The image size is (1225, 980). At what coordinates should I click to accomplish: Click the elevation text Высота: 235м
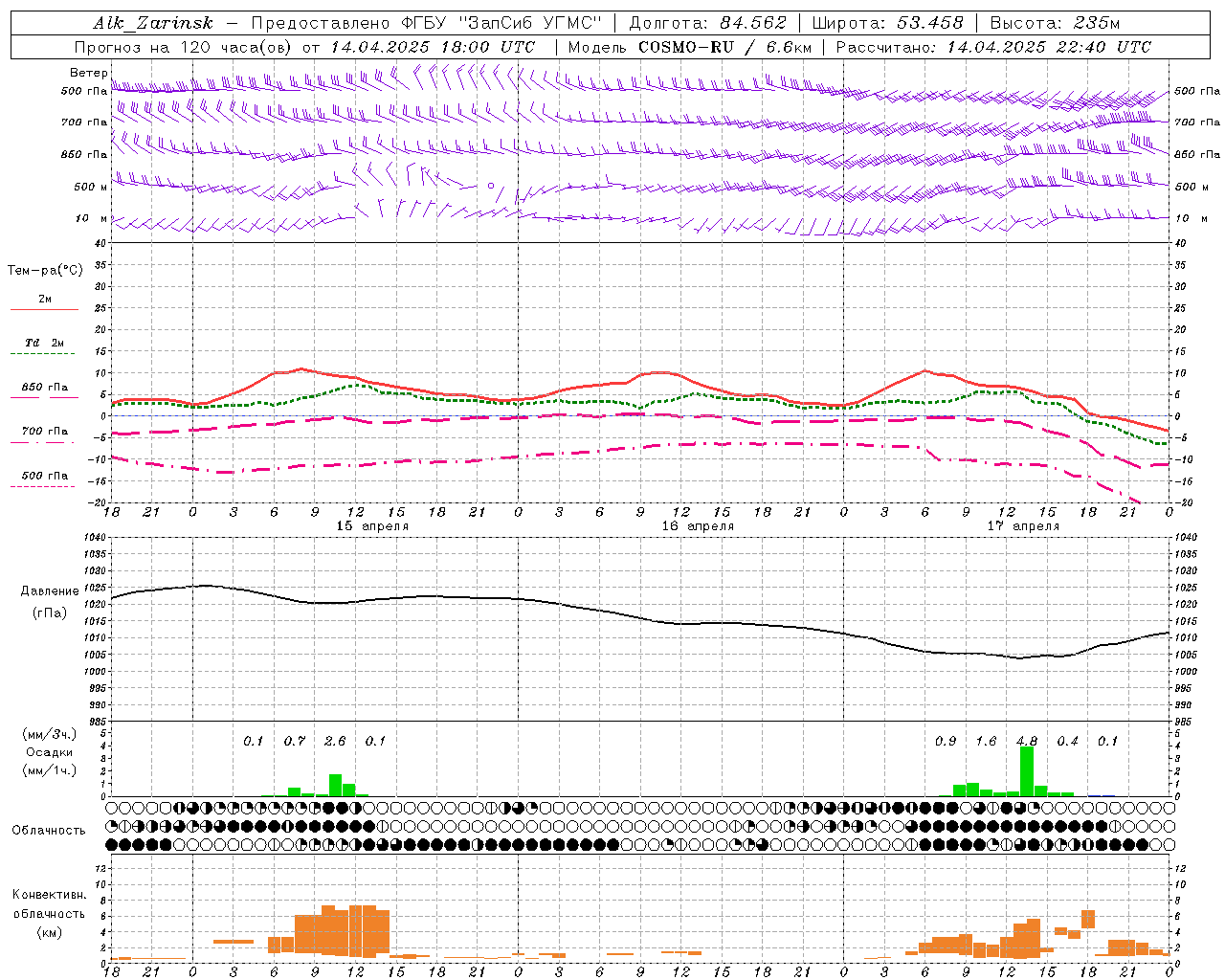point(1055,23)
